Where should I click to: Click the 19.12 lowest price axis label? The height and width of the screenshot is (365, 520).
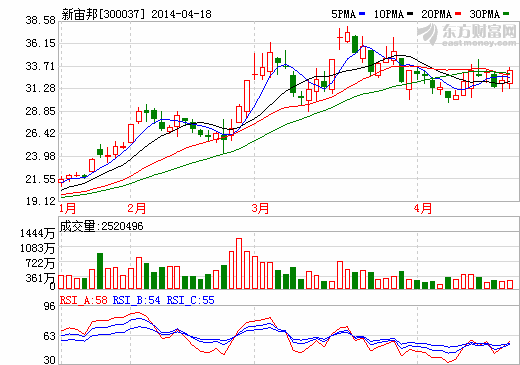[x=41, y=201]
